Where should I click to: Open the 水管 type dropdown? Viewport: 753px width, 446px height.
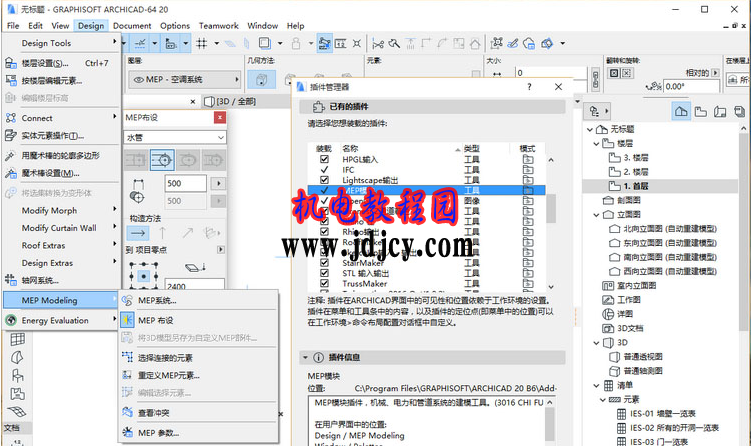click(174, 137)
